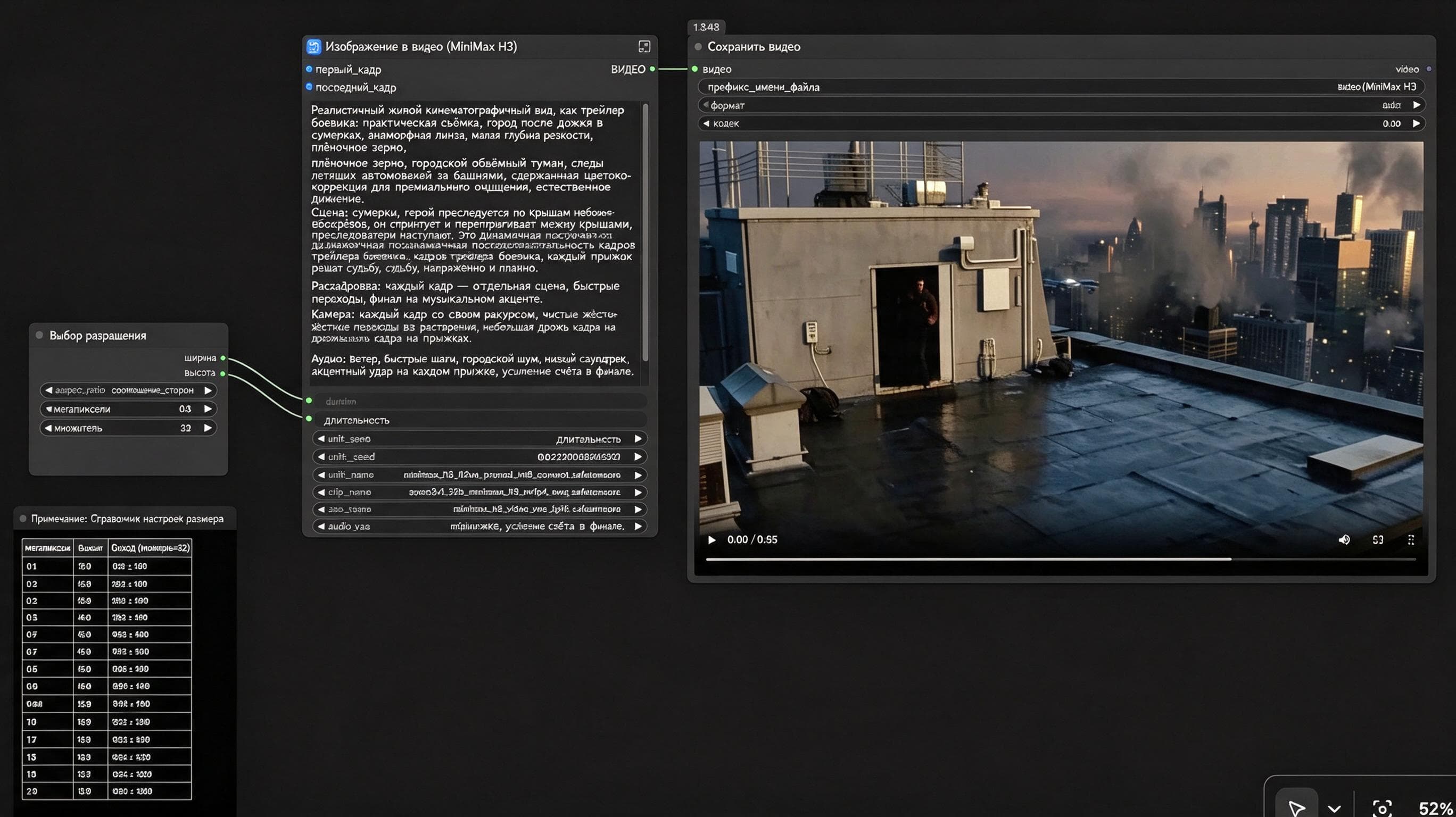Image resolution: width=1456 pixels, height=817 pixels.
Task: Open the 52% zoom level control
Action: 1436,808
